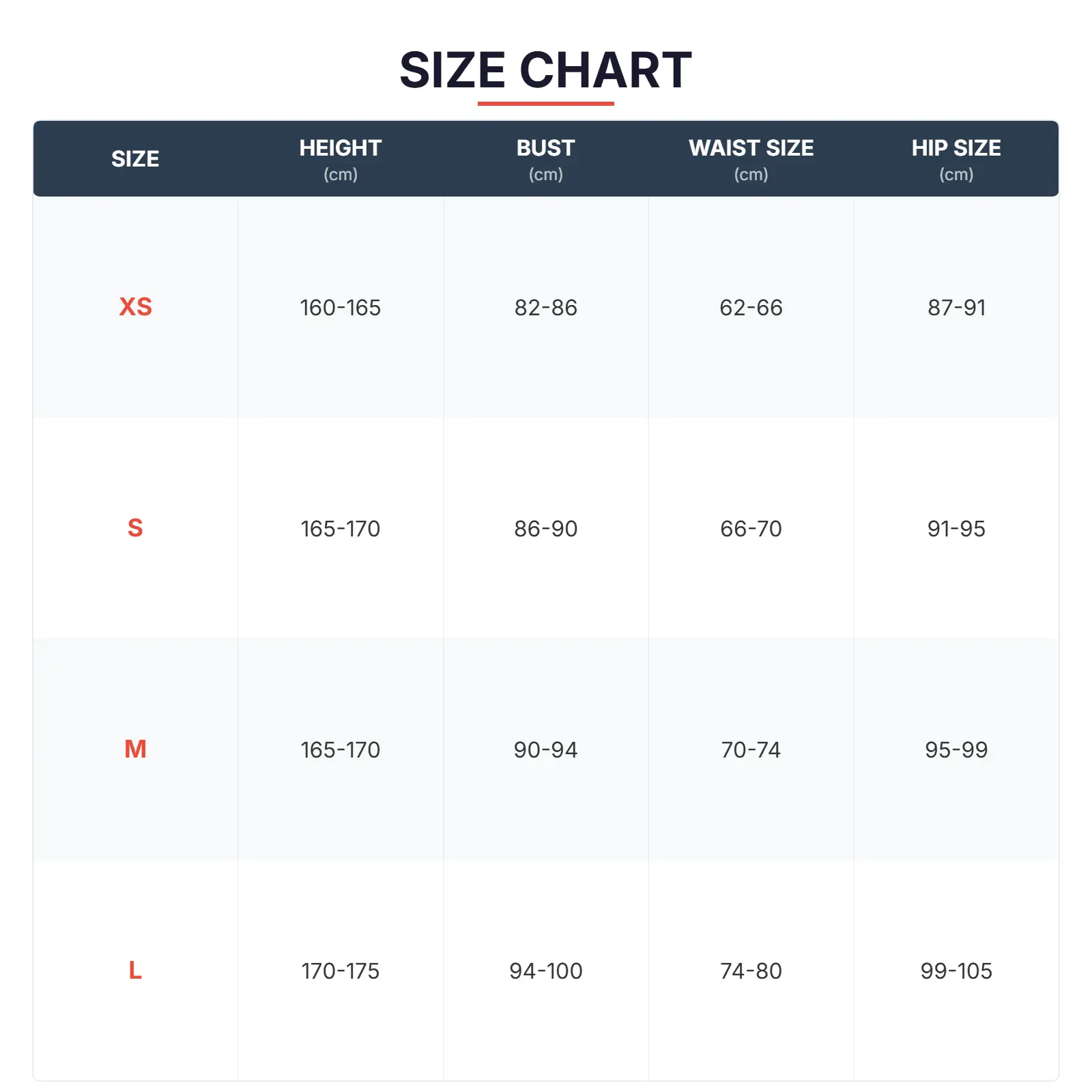
Task: Choose the S size label
Action: pos(135,528)
